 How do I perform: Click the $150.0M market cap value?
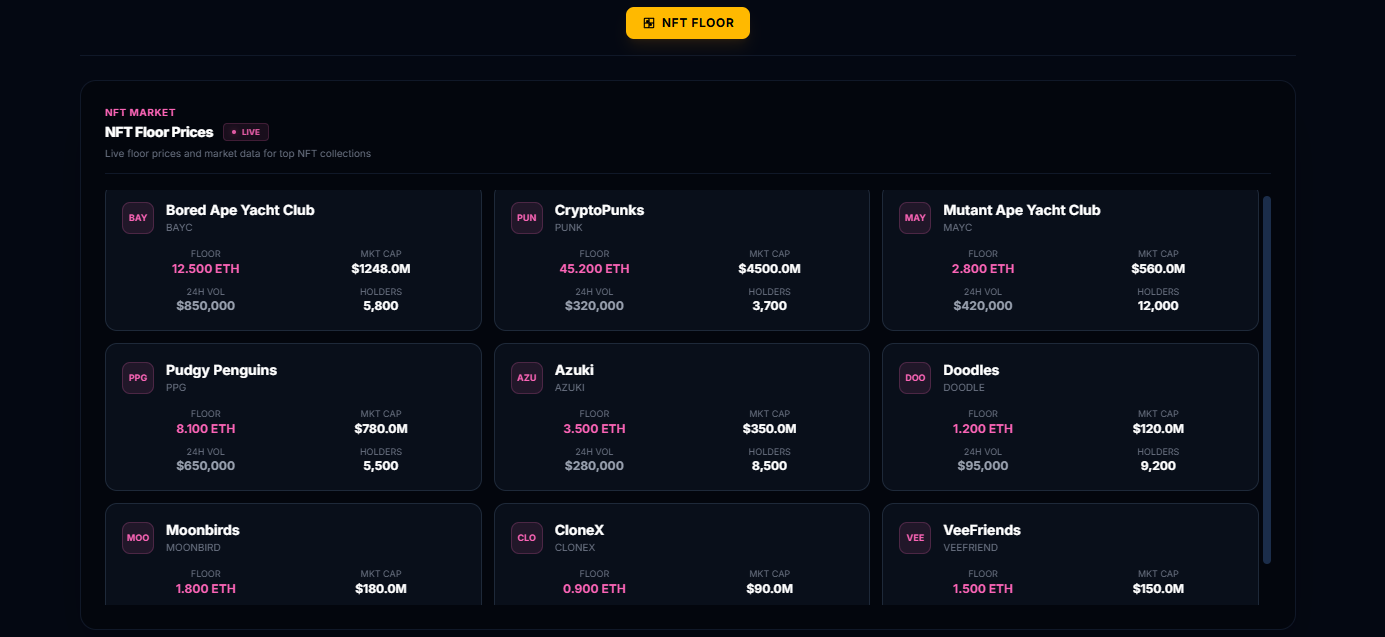point(1158,589)
